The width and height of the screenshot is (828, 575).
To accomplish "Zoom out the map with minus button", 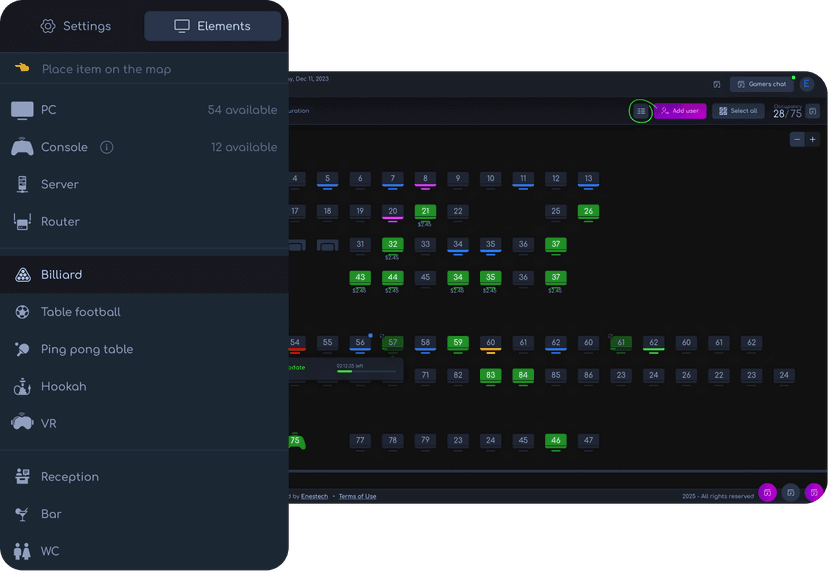I will pos(797,139).
